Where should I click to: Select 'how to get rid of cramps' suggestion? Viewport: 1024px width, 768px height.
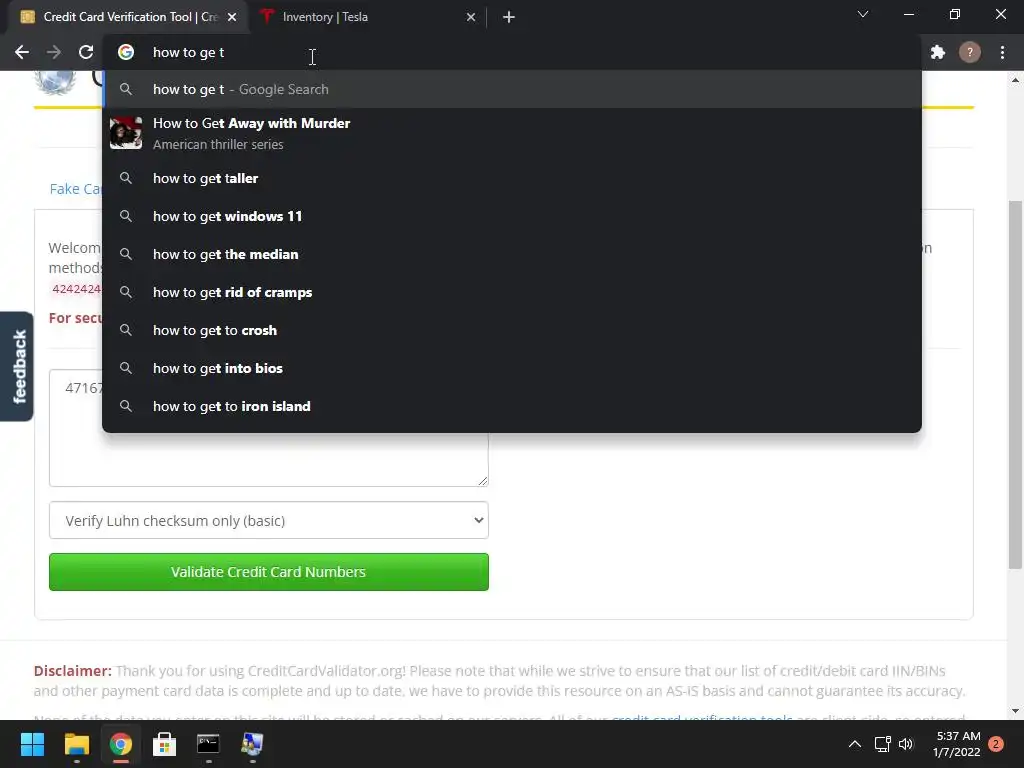[x=512, y=292]
